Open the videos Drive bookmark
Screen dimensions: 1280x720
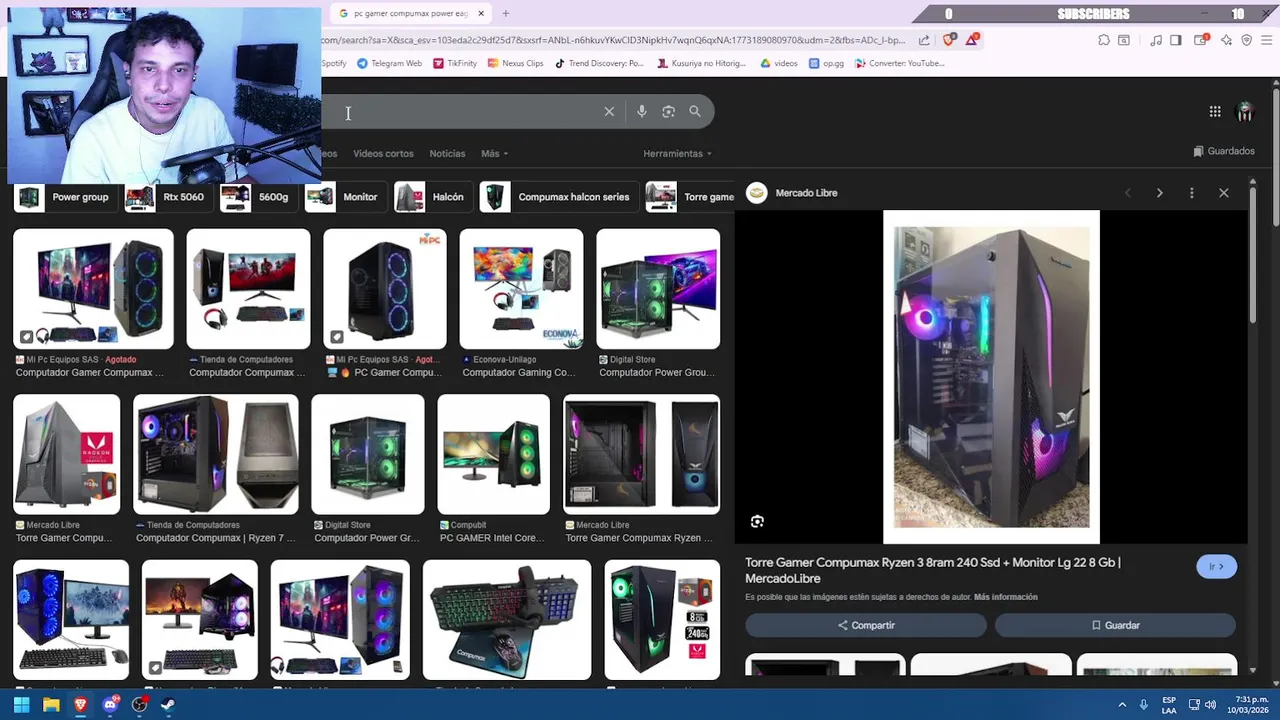(779, 63)
